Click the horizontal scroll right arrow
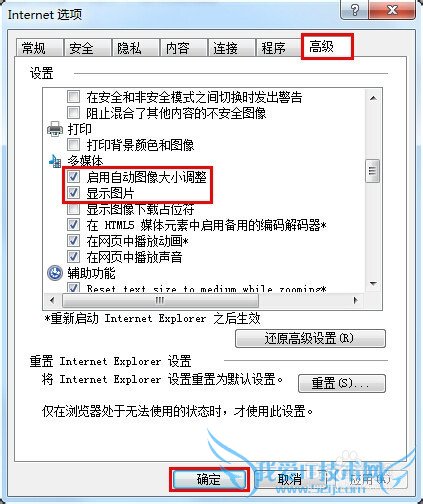This screenshot has height=504, width=423. coord(355,300)
